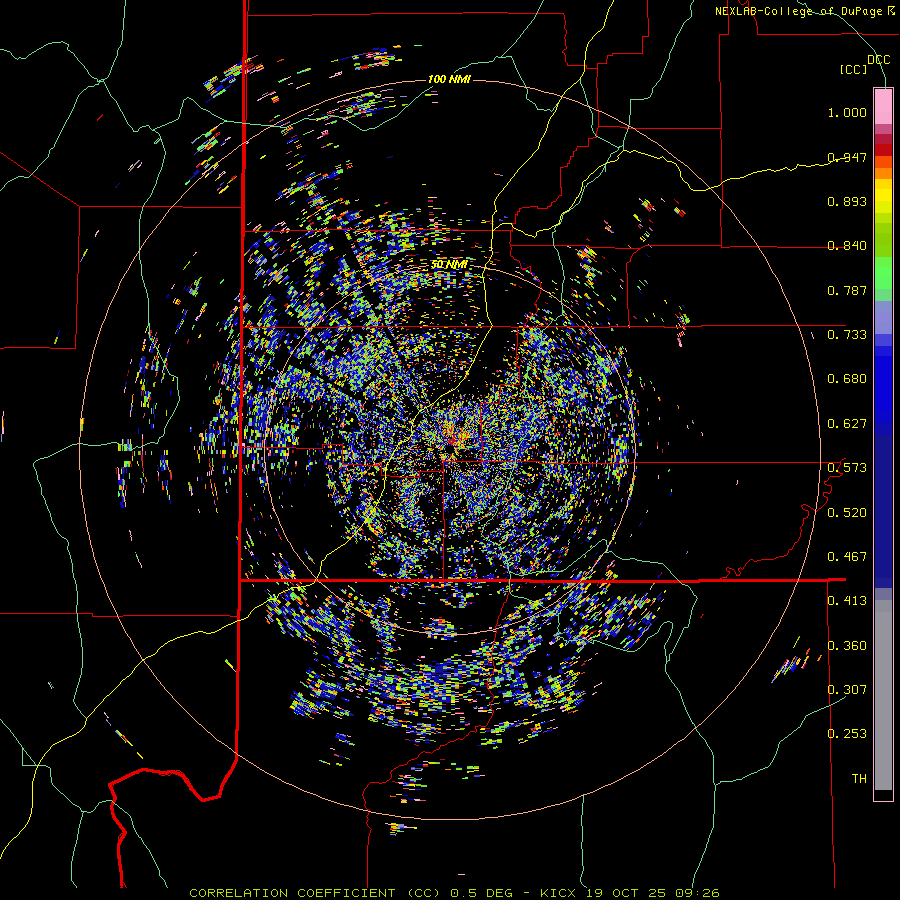The image size is (900, 900).
Task: Click the 0.680 legend value
Action: [847, 379]
